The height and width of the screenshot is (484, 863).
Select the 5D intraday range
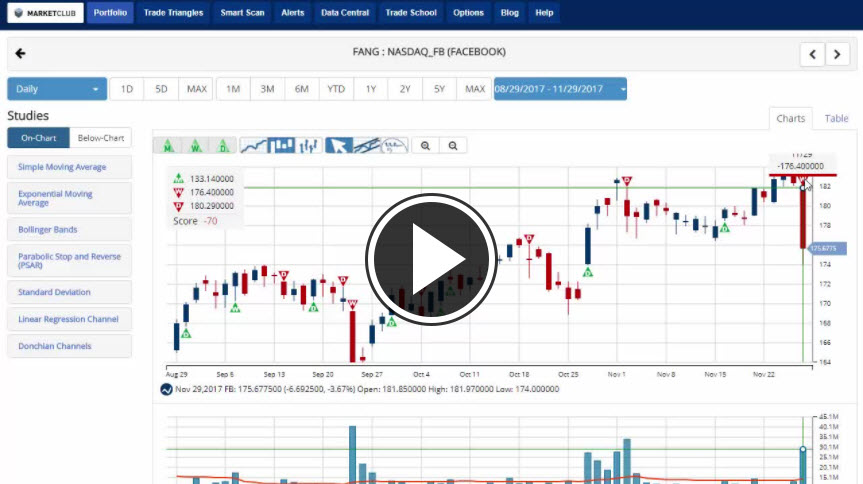coord(161,89)
